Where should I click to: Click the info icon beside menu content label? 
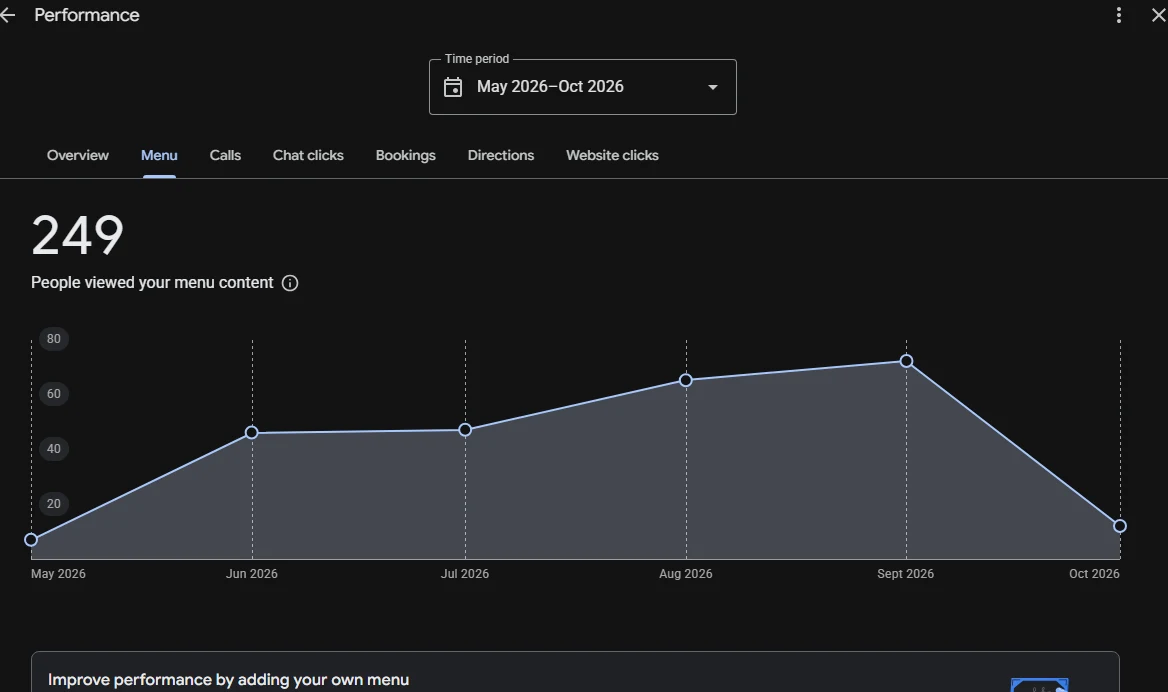[291, 283]
